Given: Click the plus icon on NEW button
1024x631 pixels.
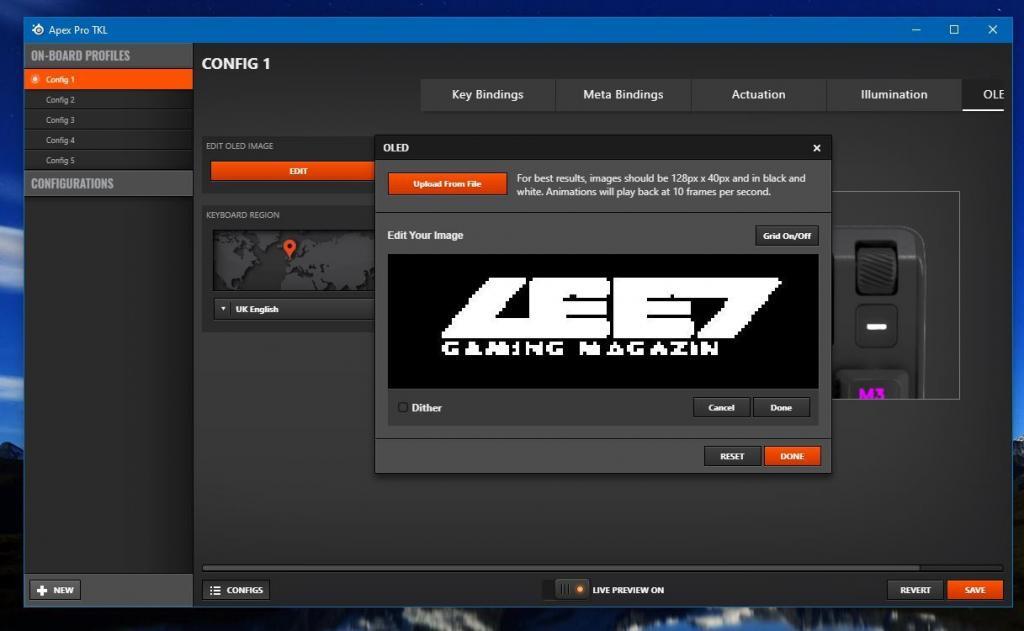Looking at the screenshot, I should point(42,590).
